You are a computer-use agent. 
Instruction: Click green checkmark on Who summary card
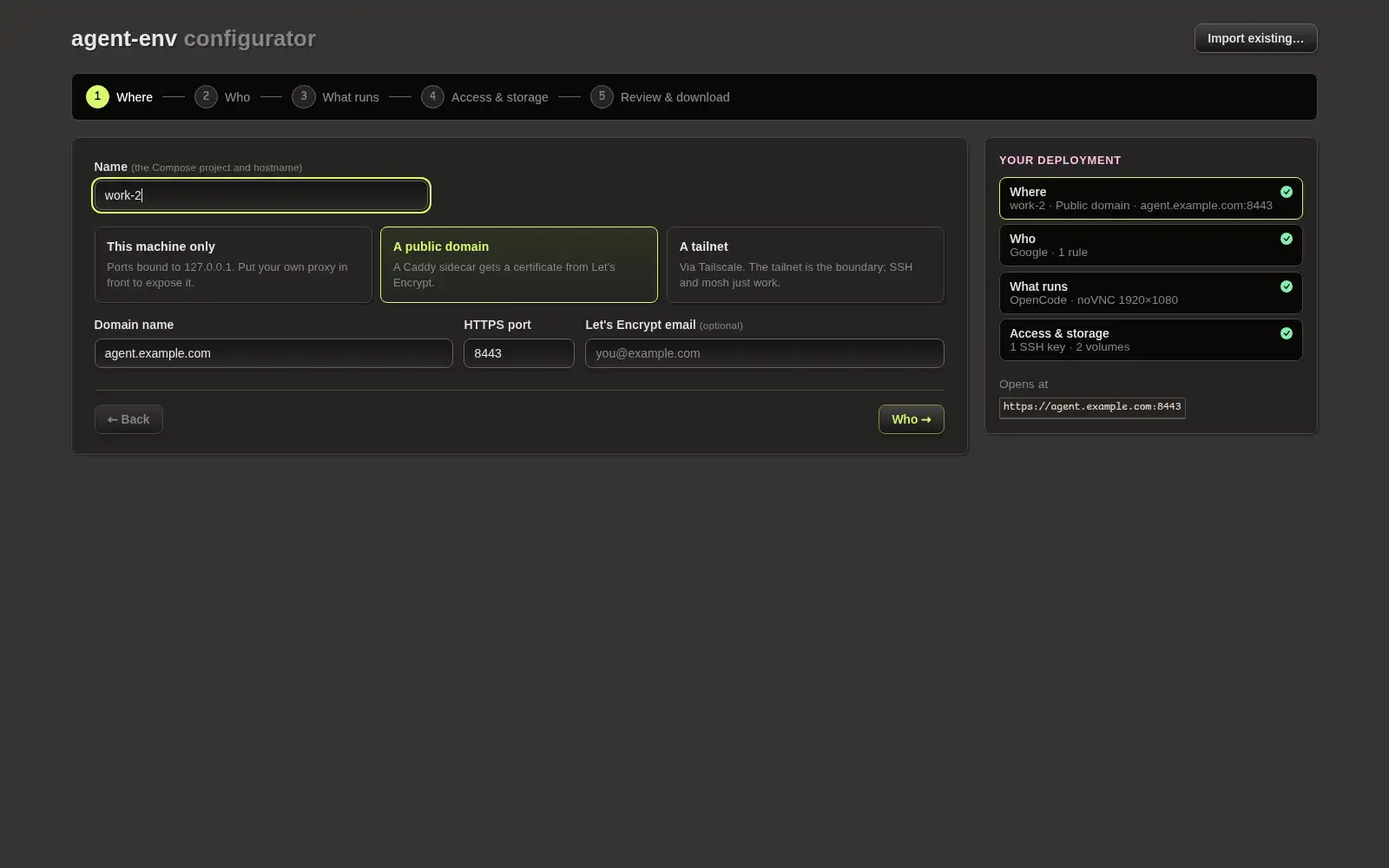(x=1287, y=239)
